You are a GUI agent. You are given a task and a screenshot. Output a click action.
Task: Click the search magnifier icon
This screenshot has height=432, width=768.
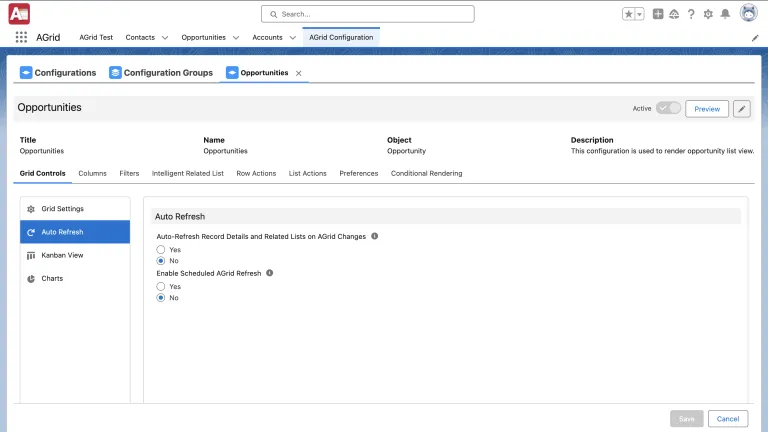[273, 14]
